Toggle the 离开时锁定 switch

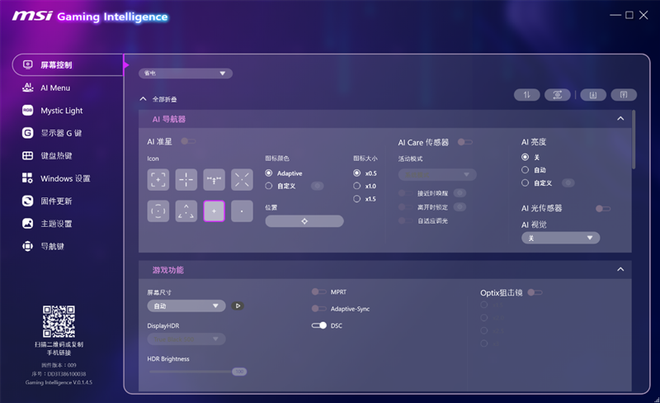[405, 207]
